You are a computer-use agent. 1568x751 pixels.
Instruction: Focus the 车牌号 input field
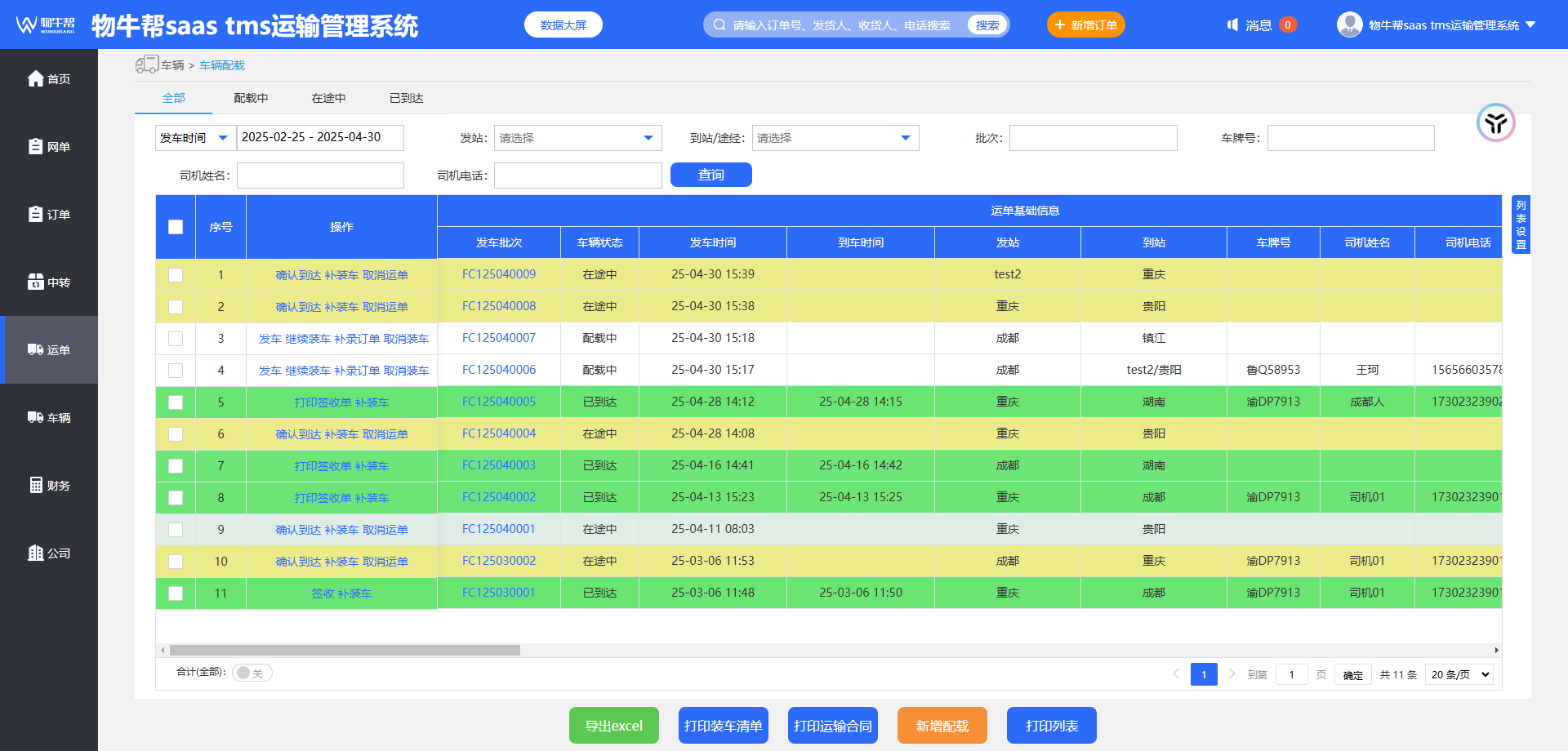pos(1351,138)
